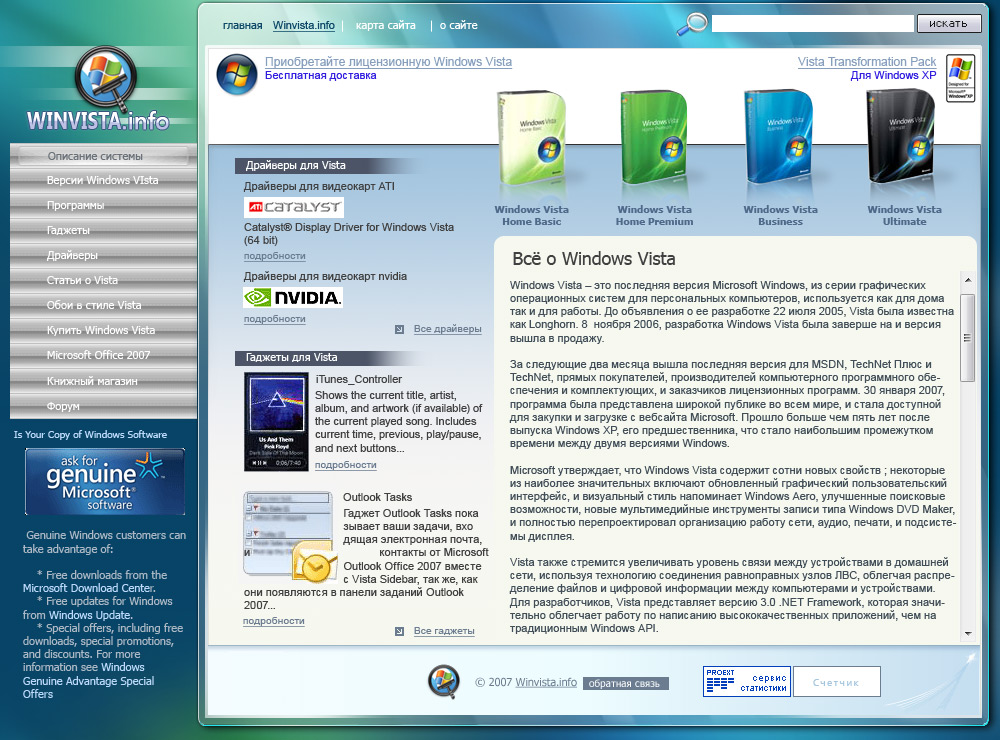Image resolution: width=1000 pixels, height=740 pixels.
Task: Click the round Windows logo beside the Vista offer
Action: [237, 73]
